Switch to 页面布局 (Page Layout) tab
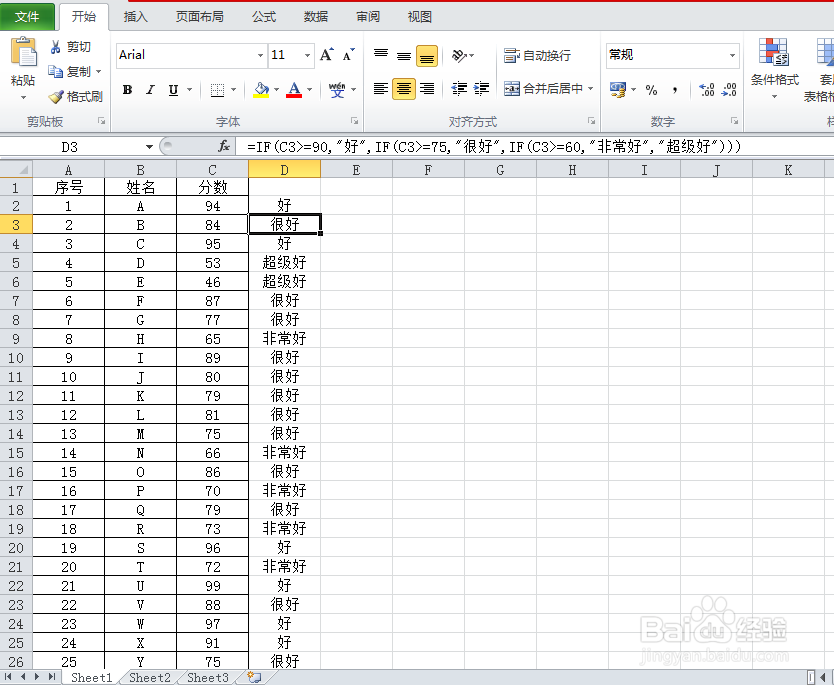834x685 pixels. (x=200, y=17)
